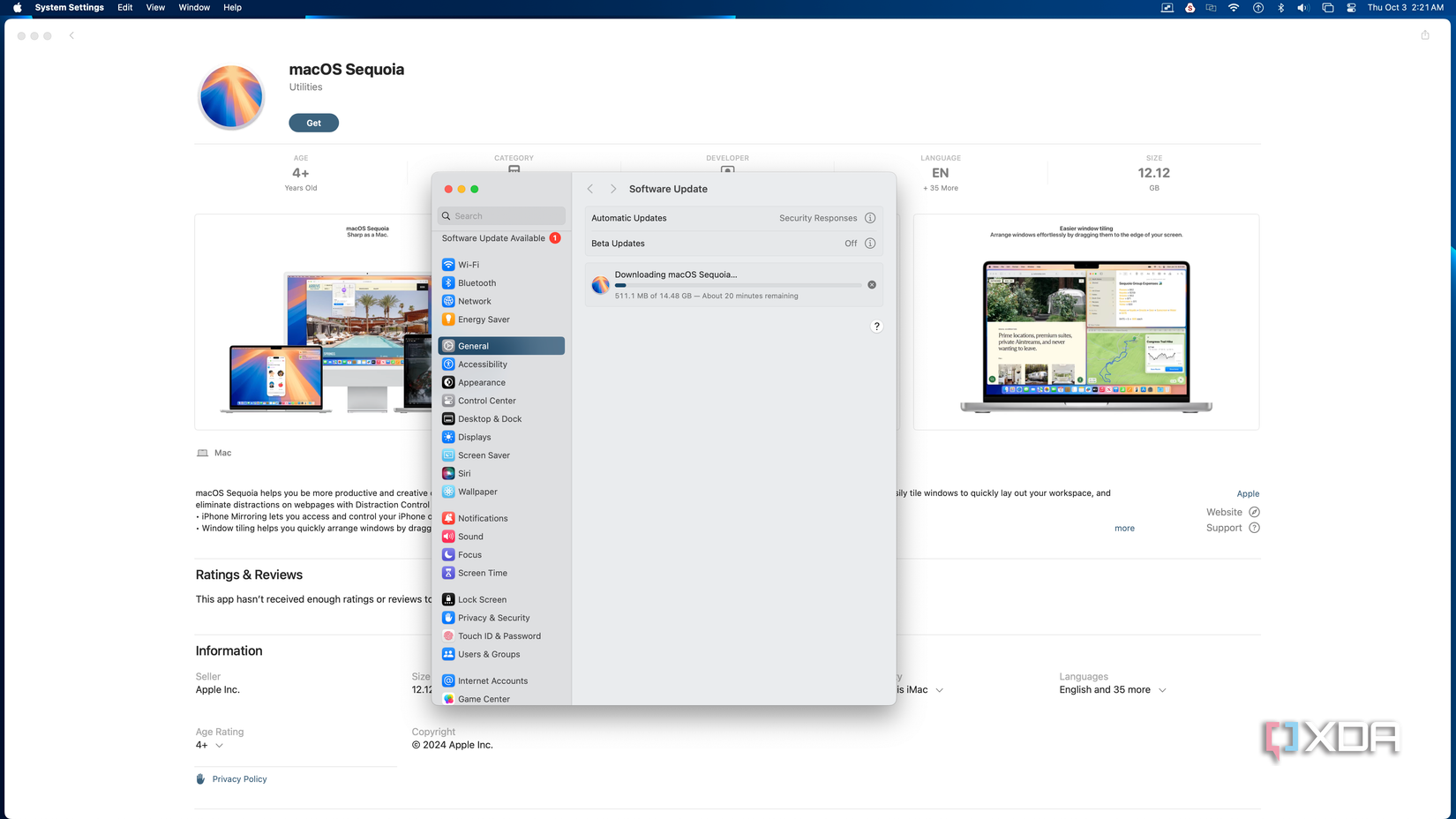Open Energy Saver settings

[501, 319]
